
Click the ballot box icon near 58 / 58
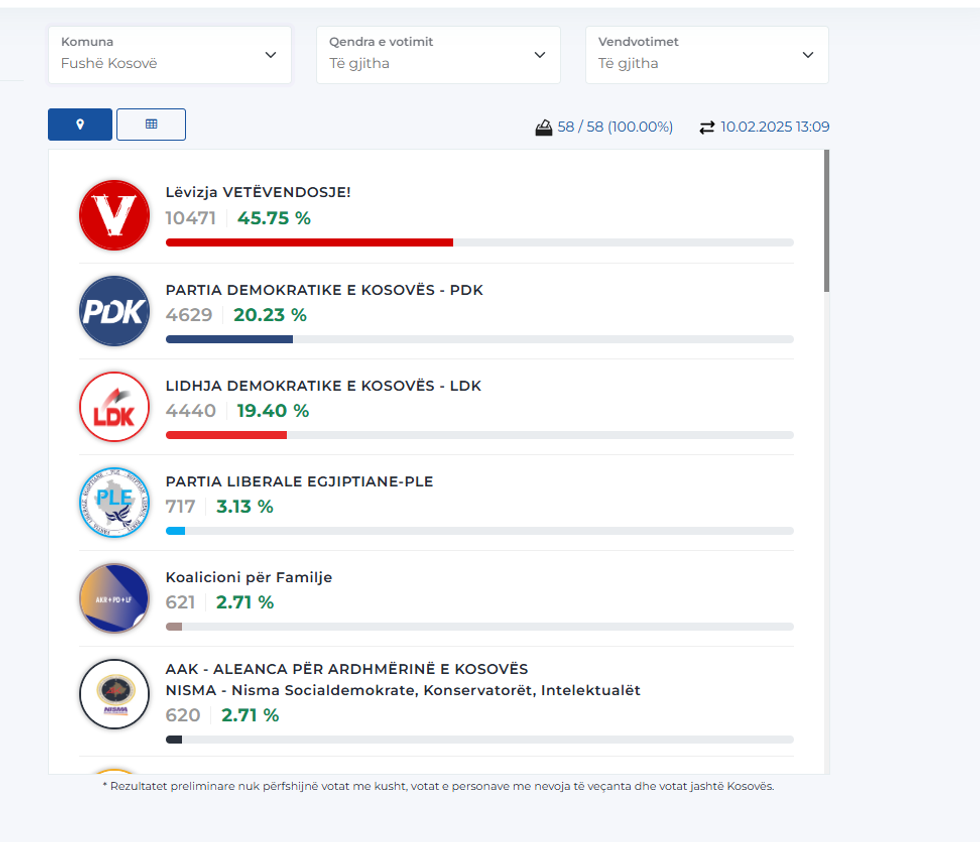pos(544,127)
